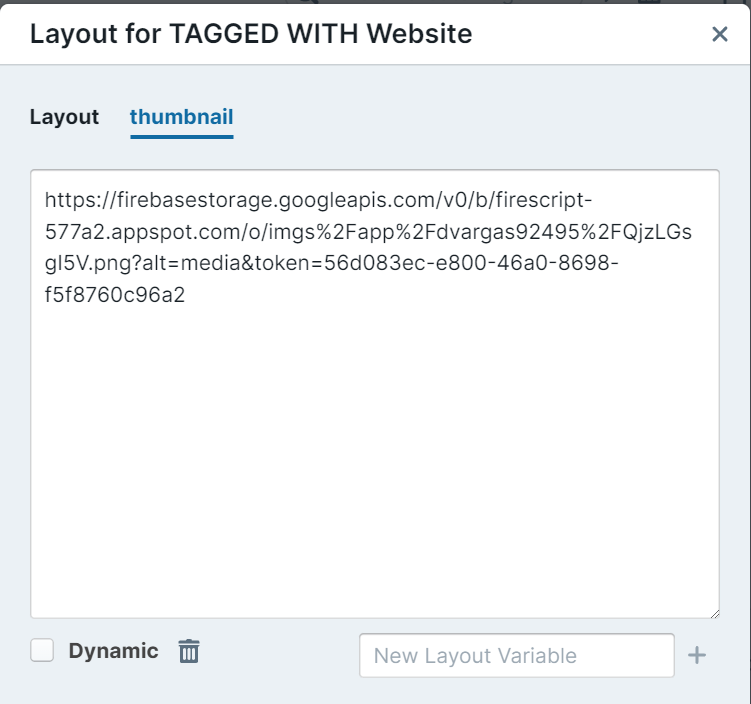Click the dialog title Layout for TAGGED WITH Website
Screen dimensions: 751x704
coord(251,34)
